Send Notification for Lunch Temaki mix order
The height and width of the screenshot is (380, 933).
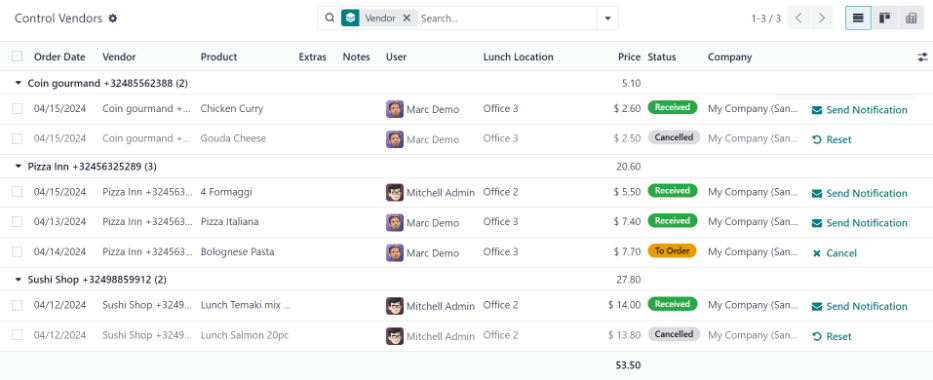(x=860, y=306)
